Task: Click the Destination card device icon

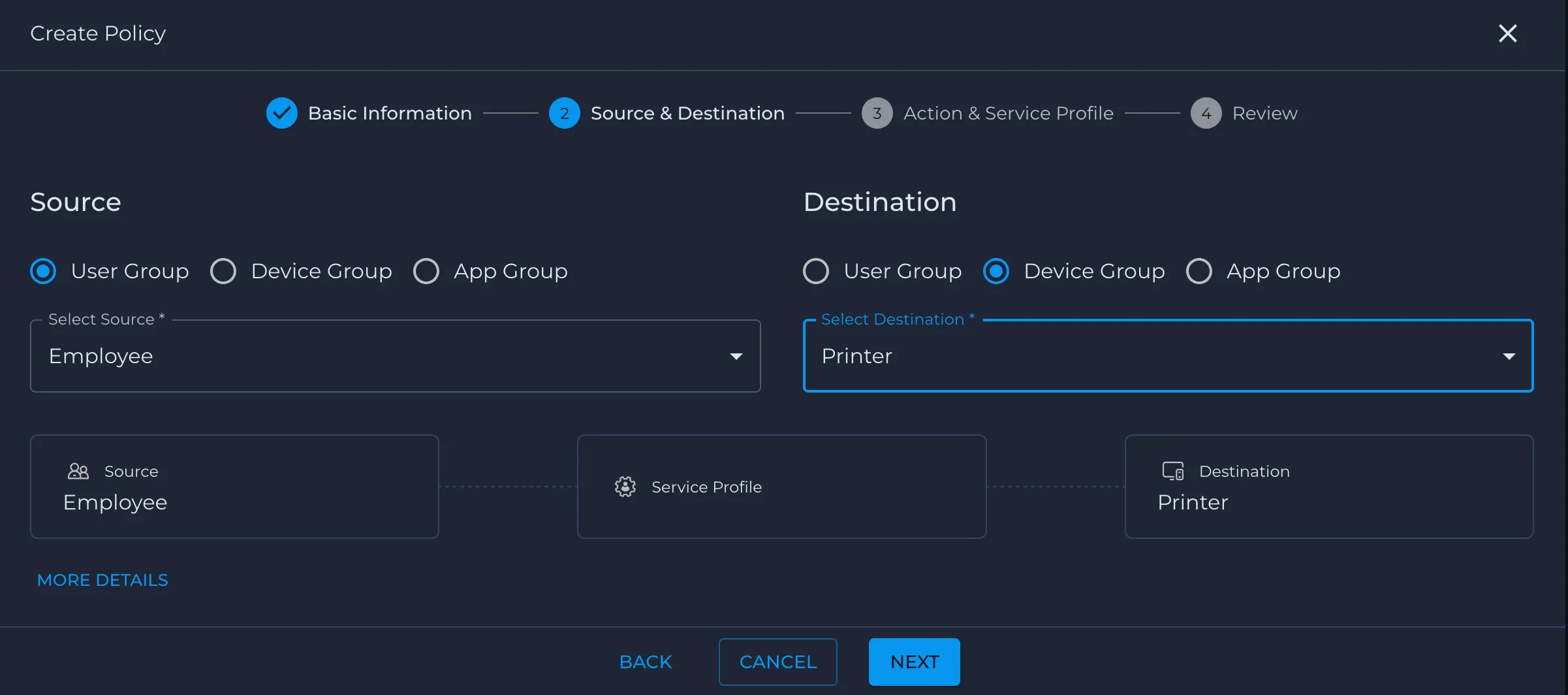Action: (x=1173, y=471)
